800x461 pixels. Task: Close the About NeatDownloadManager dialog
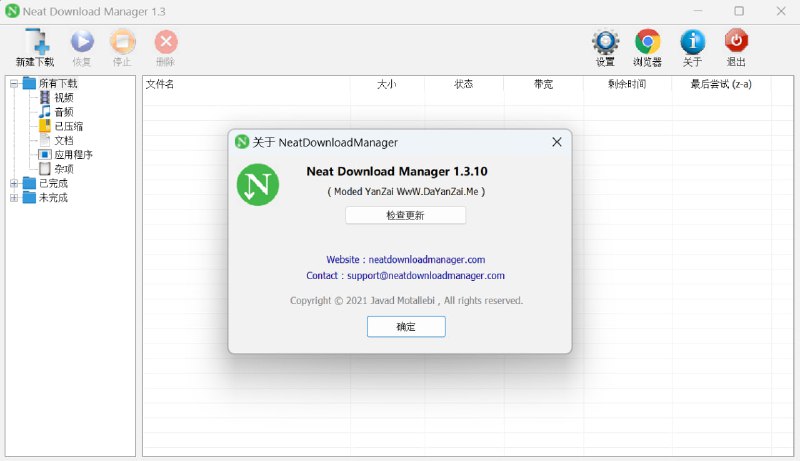pyautogui.click(x=557, y=142)
